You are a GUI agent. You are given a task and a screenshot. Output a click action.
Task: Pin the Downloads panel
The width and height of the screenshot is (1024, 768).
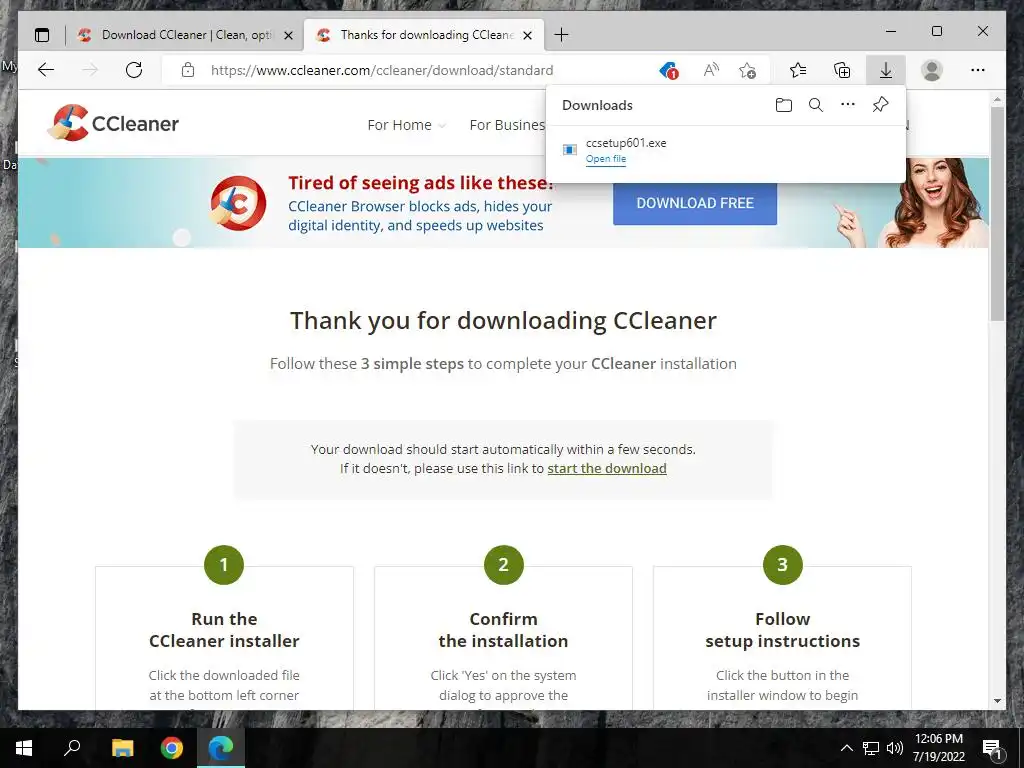coord(880,104)
